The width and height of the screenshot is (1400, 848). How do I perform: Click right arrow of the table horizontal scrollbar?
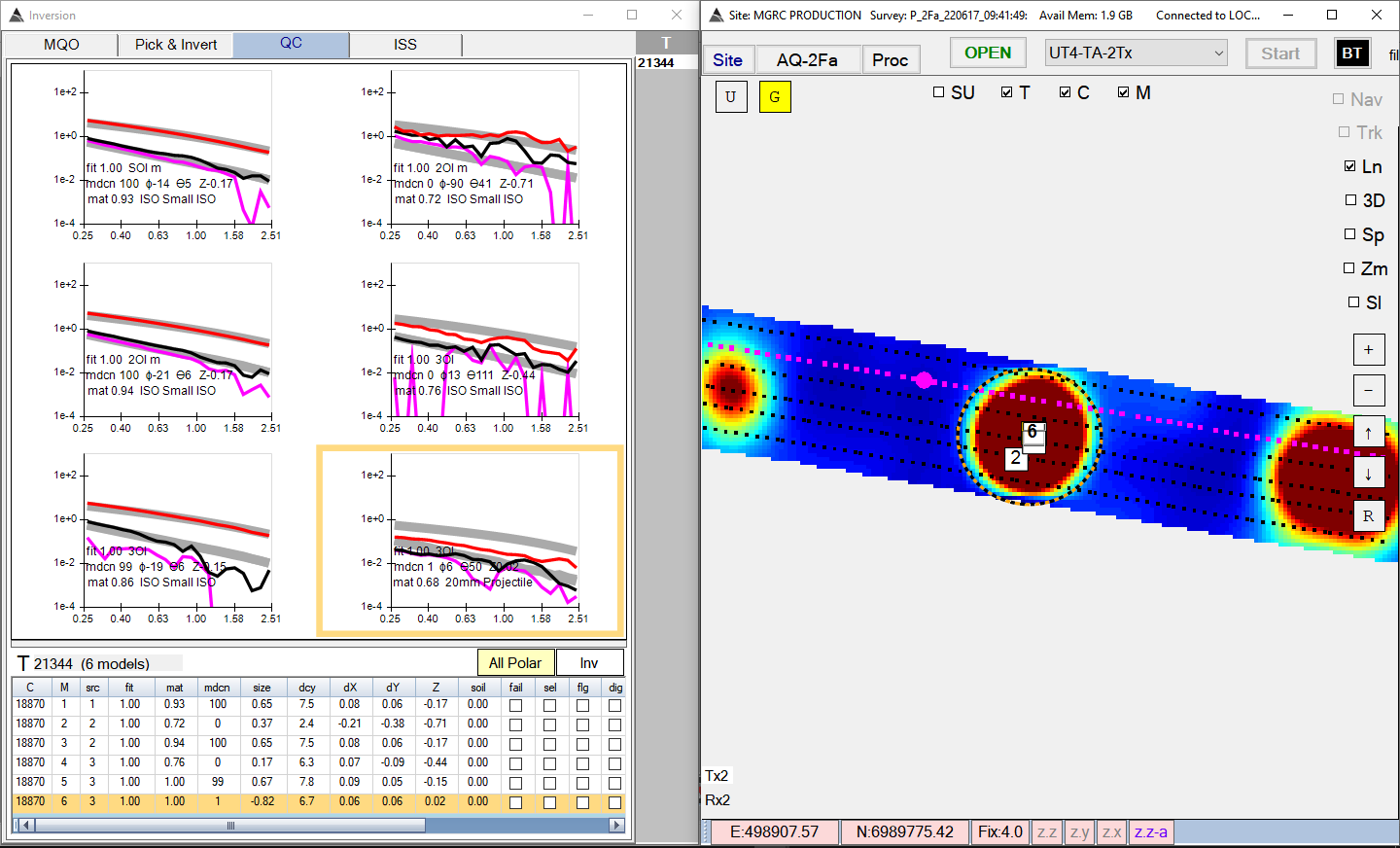coord(615,826)
